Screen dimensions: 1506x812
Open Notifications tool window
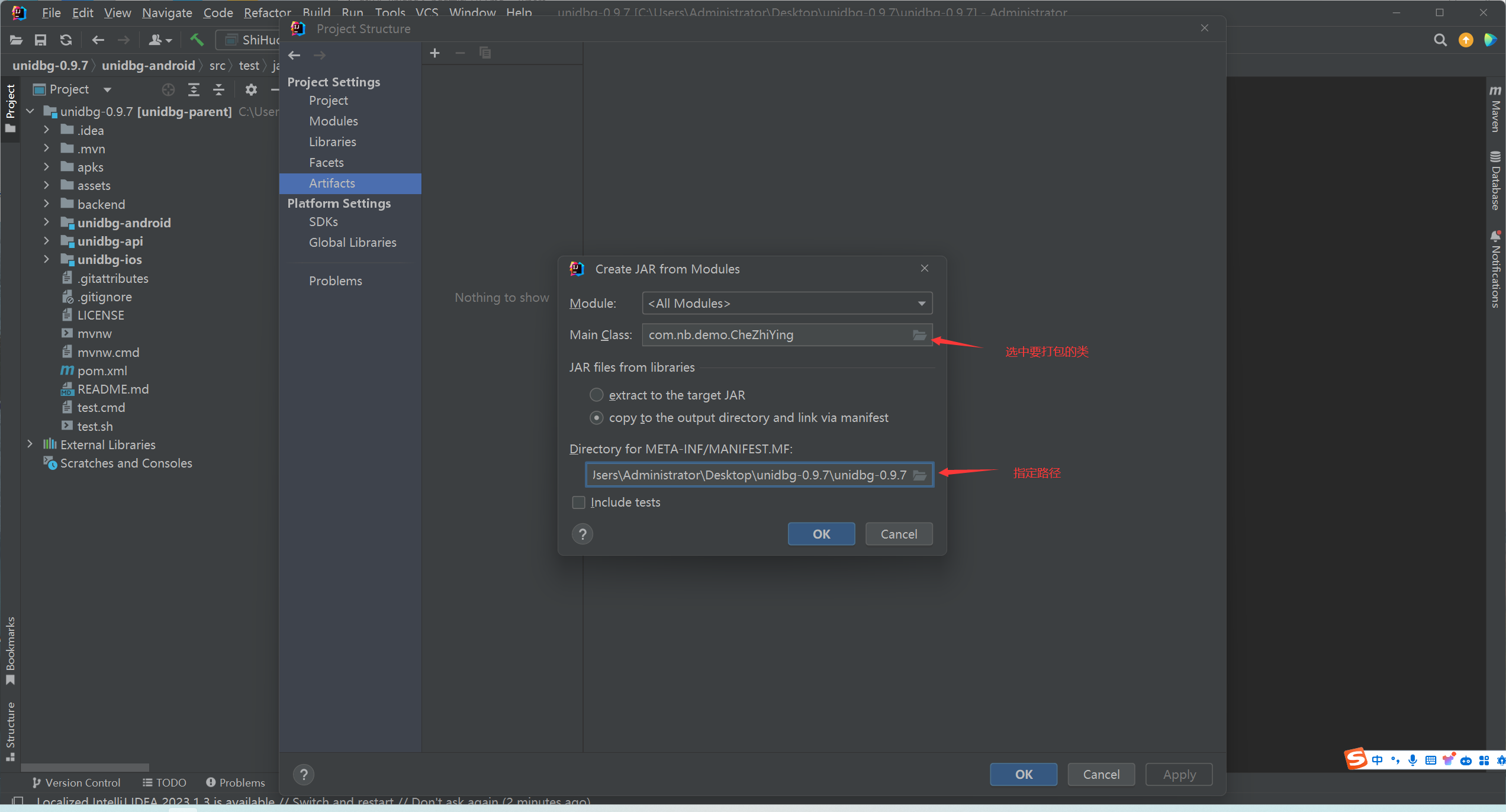[1495, 269]
